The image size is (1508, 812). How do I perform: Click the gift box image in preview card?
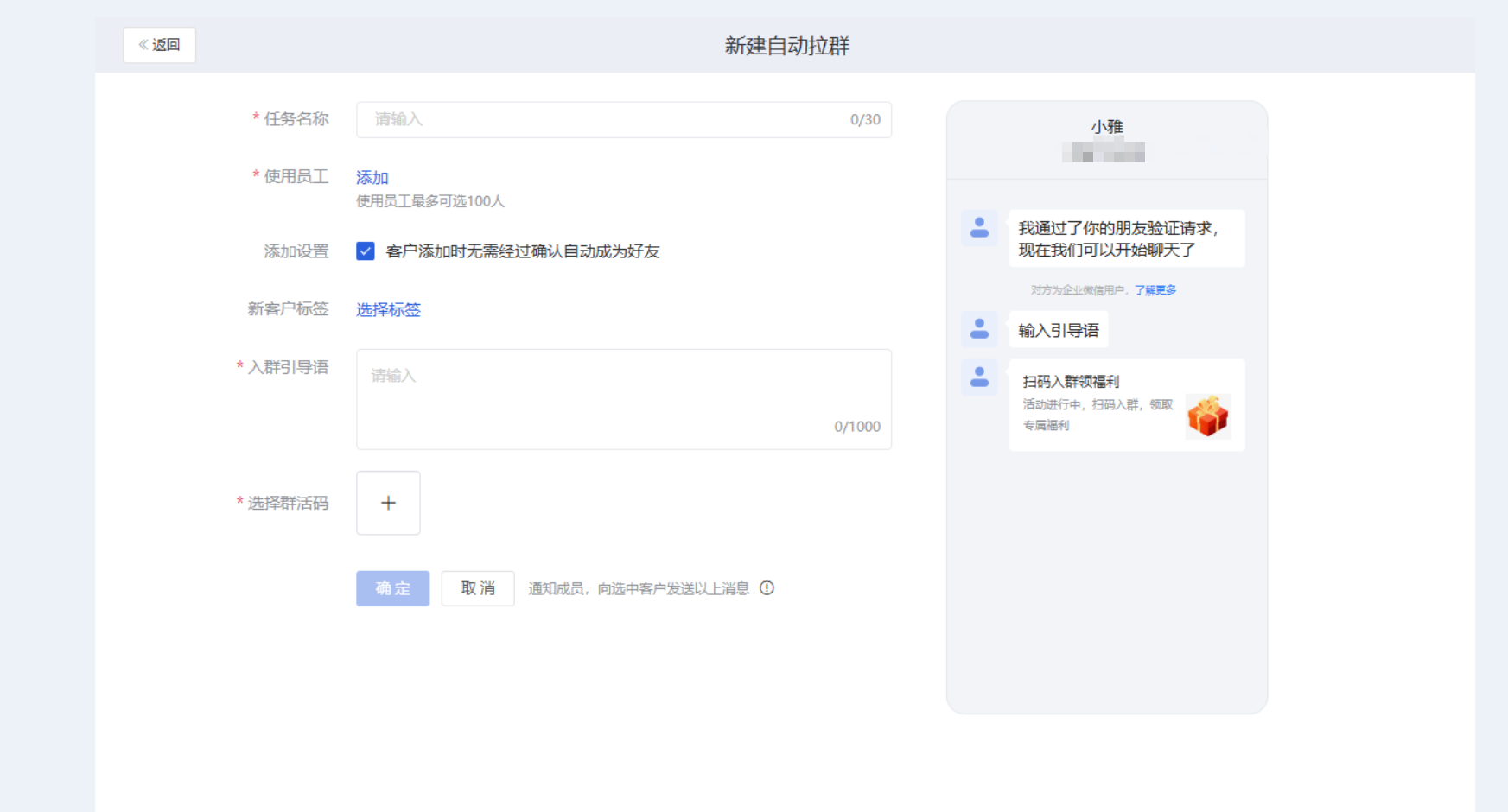point(1208,416)
